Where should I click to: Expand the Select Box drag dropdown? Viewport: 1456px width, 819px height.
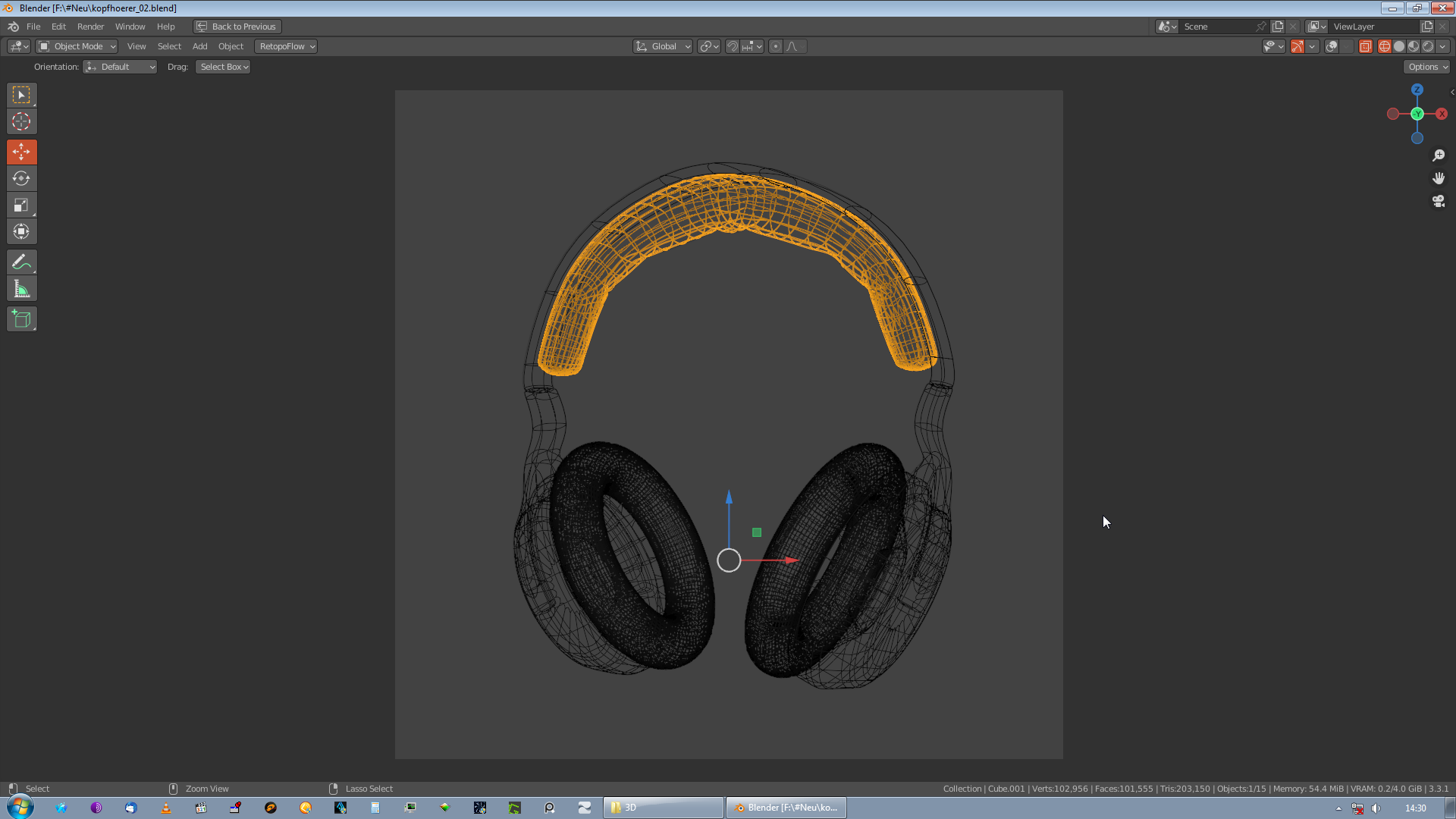pos(223,67)
